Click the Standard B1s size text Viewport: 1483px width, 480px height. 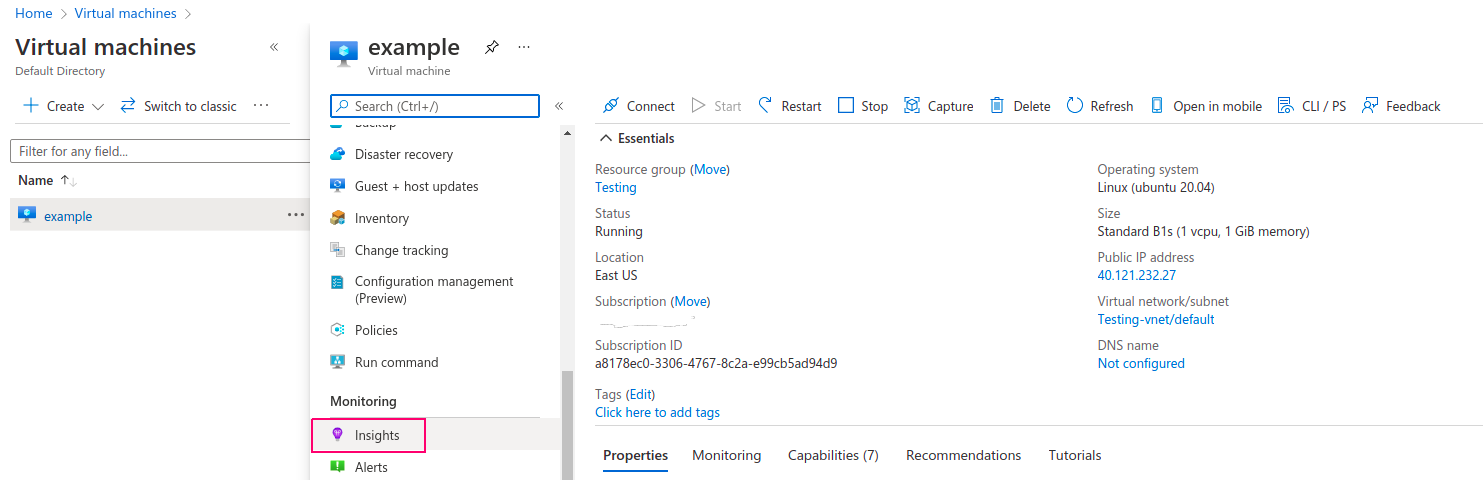[x=1203, y=231]
